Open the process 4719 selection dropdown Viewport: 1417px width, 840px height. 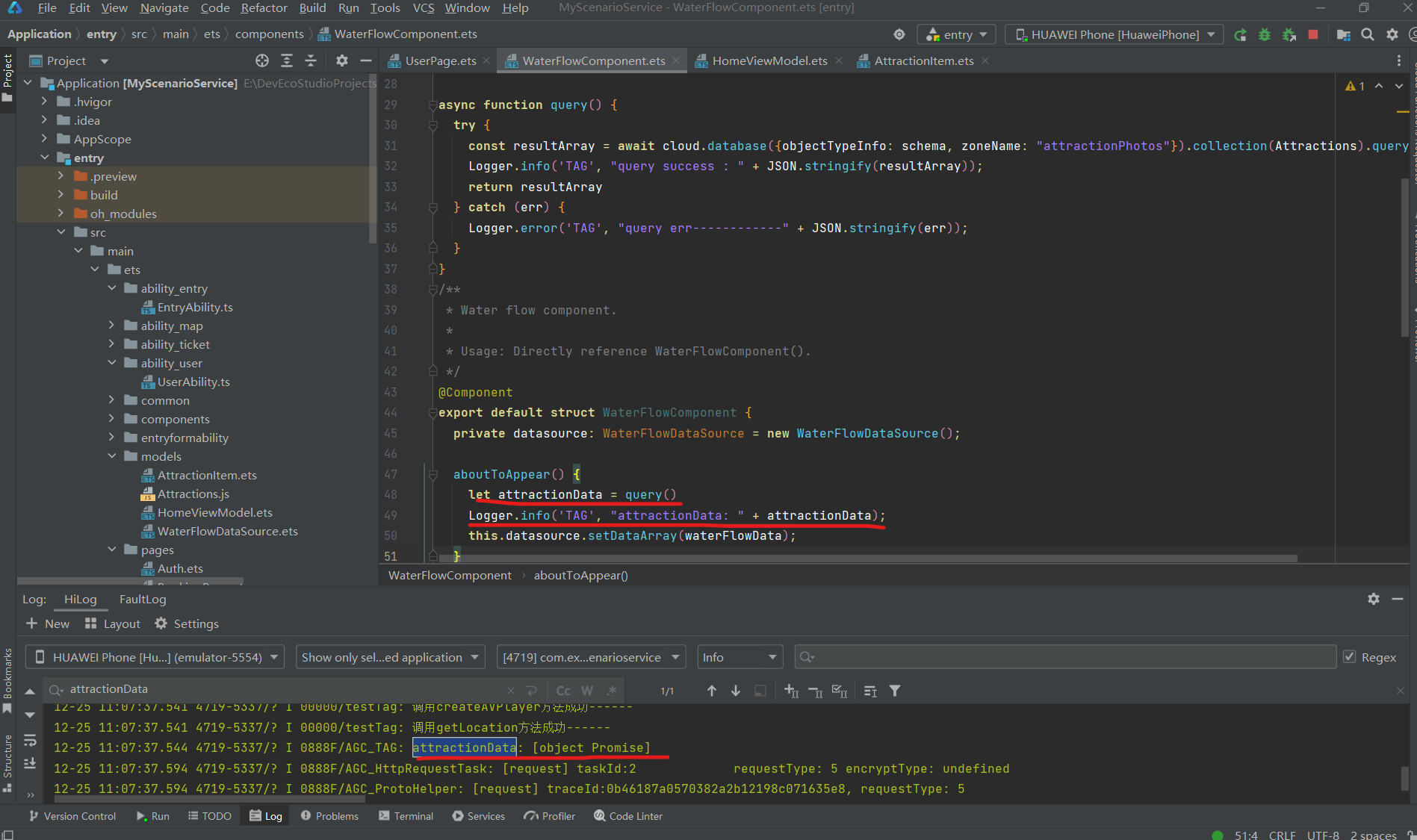(x=591, y=657)
